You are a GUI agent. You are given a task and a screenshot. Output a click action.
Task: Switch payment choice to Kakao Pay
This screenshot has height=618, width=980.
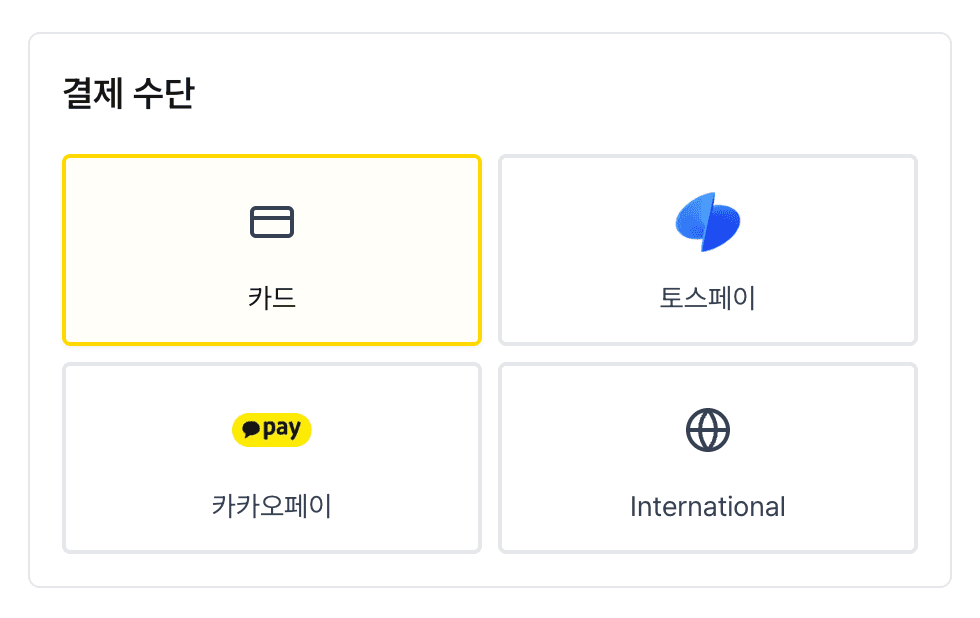[x=271, y=458]
